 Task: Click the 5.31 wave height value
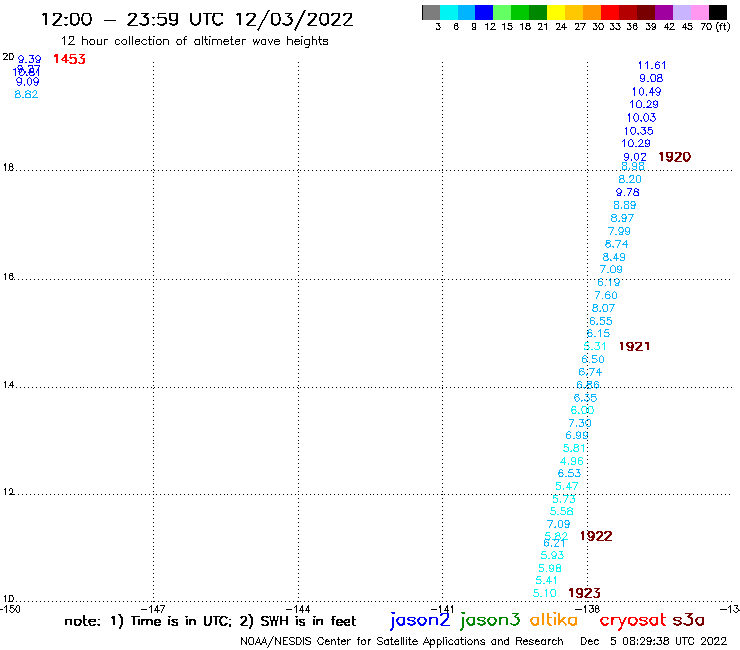click(595, 346)
